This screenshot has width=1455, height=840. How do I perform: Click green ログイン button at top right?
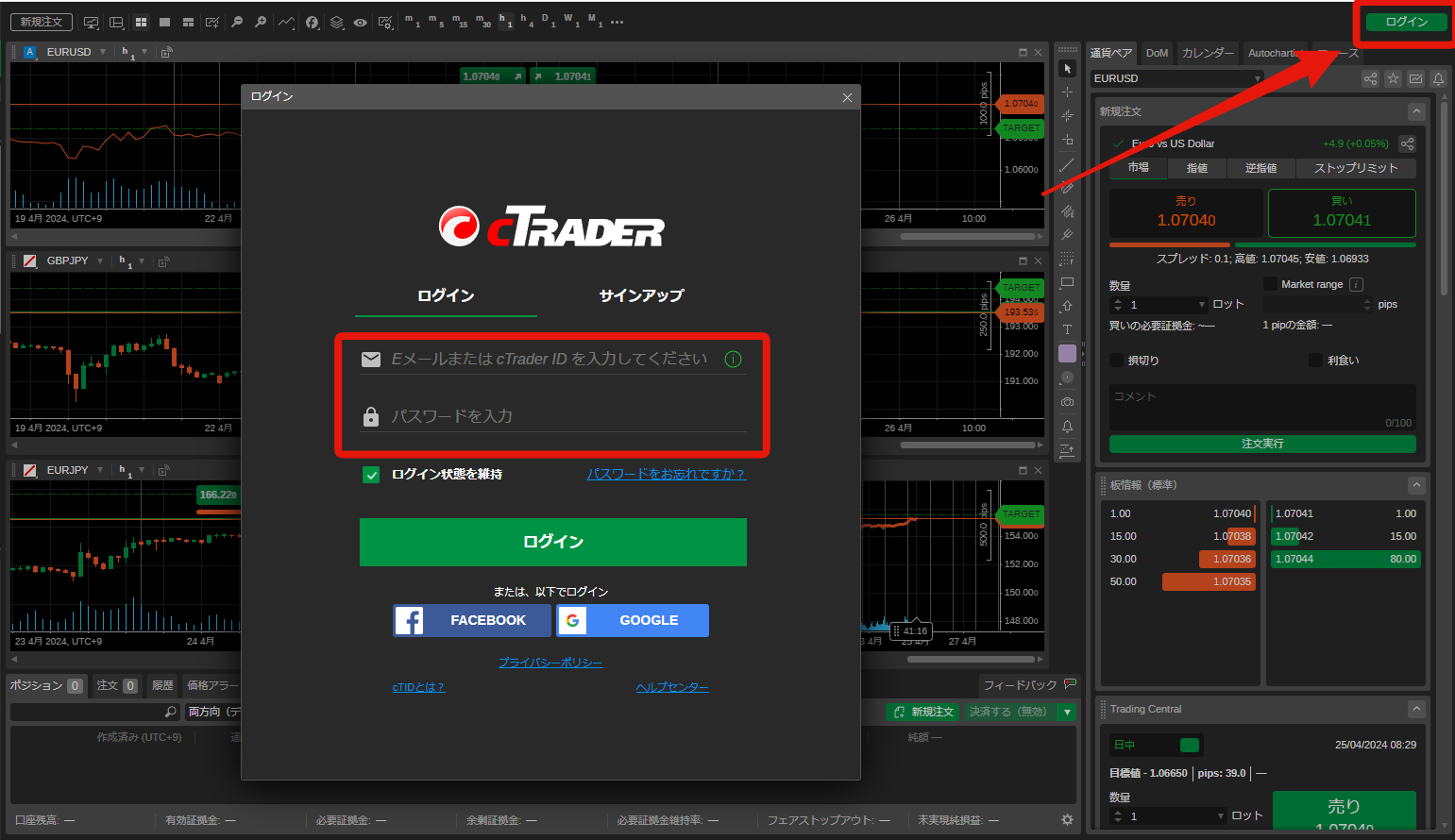1407,22
